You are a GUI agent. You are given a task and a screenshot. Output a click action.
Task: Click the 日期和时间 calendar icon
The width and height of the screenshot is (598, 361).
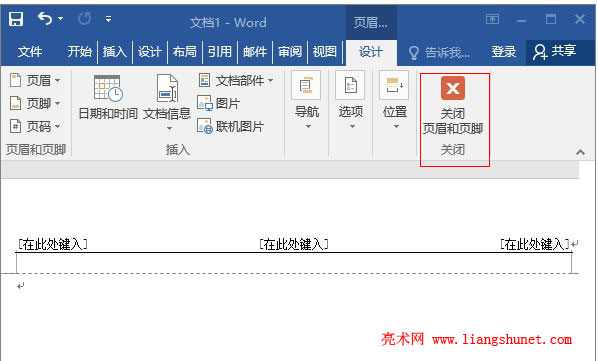point(108,88)
